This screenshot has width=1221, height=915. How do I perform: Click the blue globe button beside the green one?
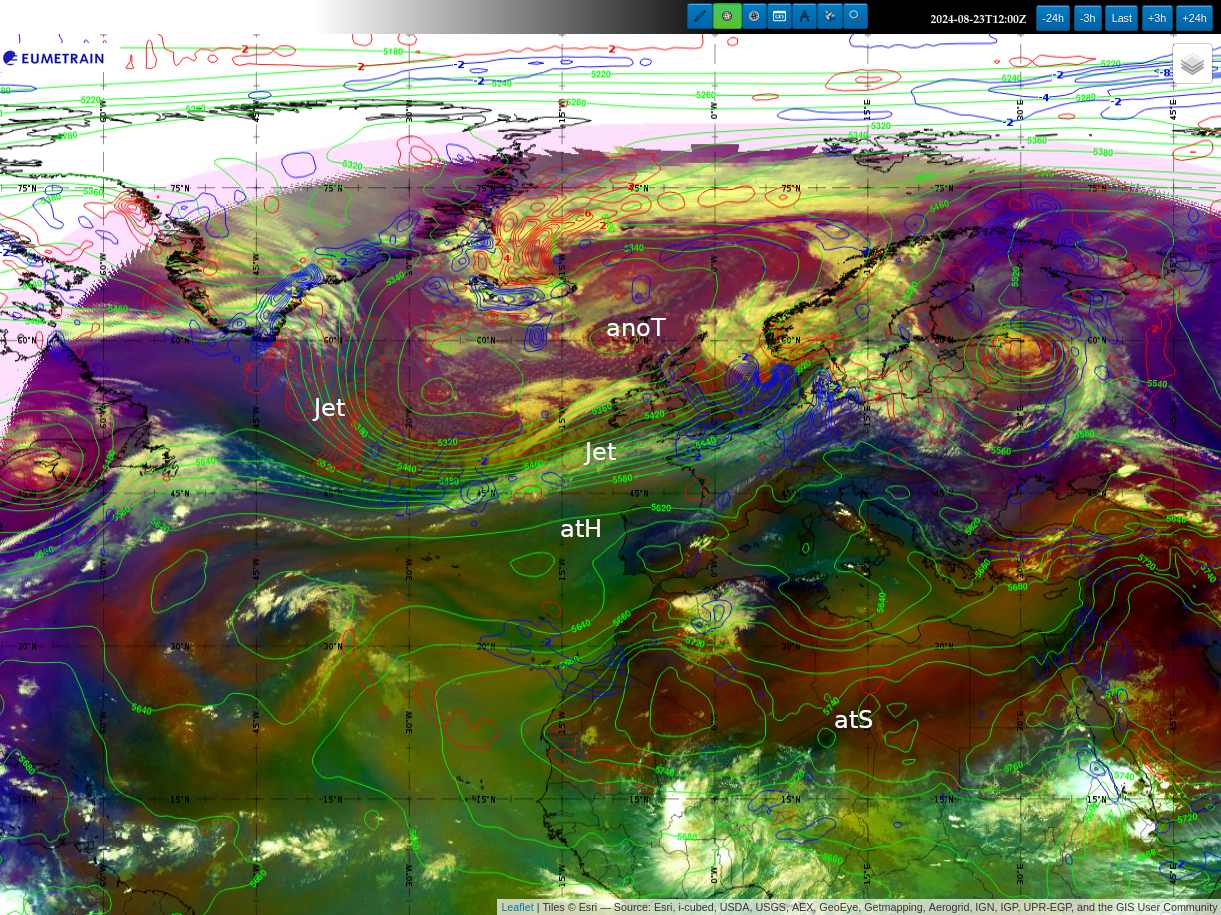[x=754, y=16]
